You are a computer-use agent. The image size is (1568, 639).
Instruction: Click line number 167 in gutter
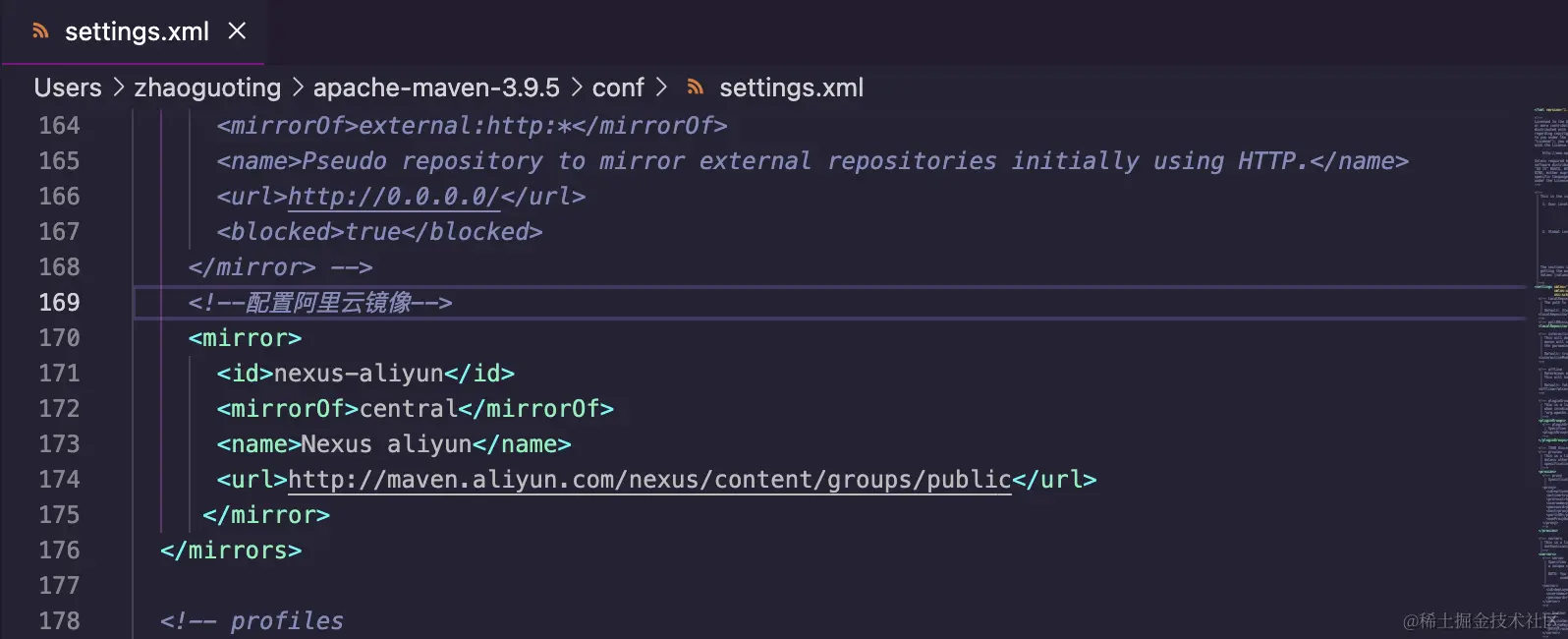pyautogui.click(x=59, y=232)
